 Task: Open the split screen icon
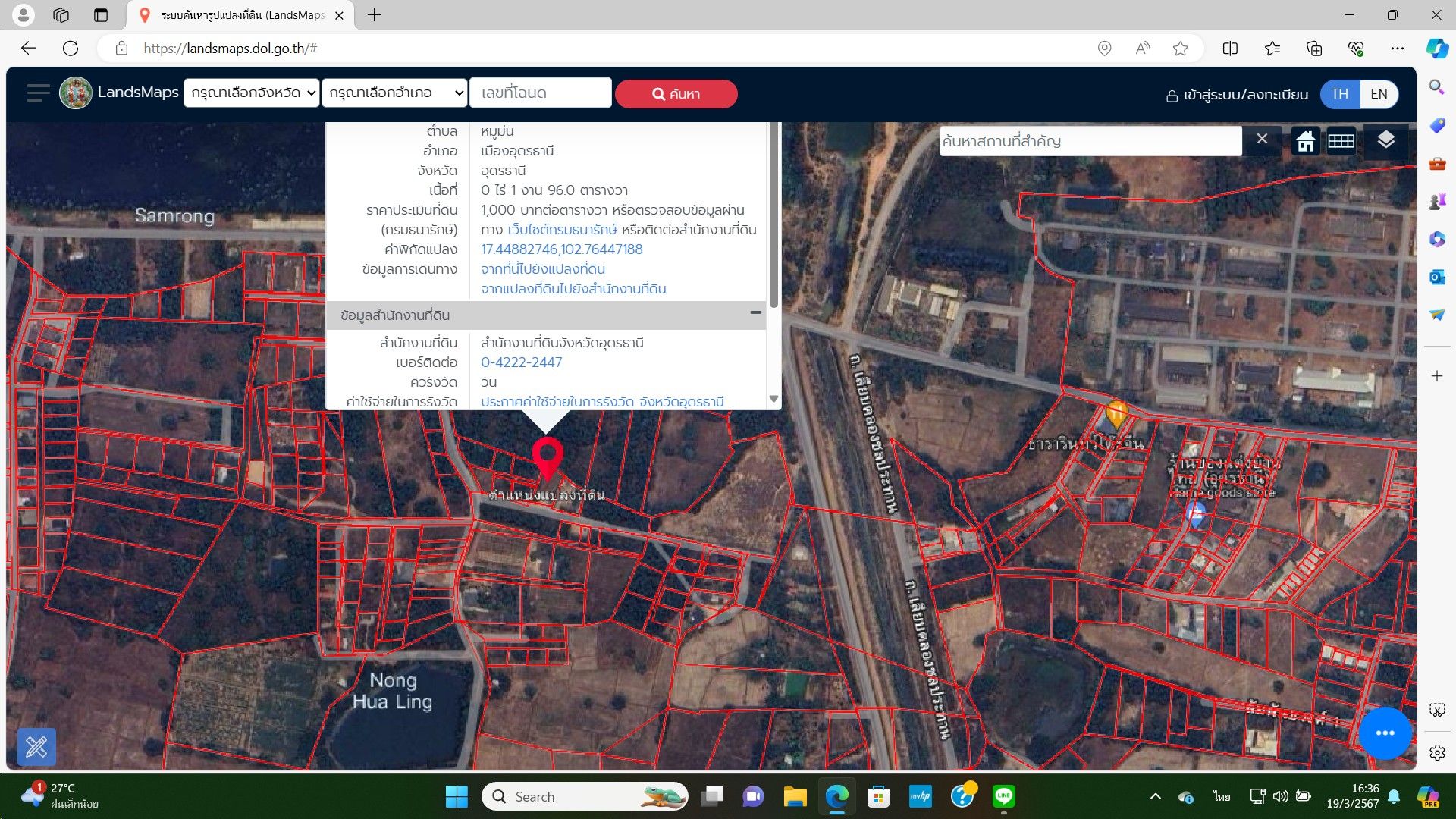click(x=1230, y=49)
